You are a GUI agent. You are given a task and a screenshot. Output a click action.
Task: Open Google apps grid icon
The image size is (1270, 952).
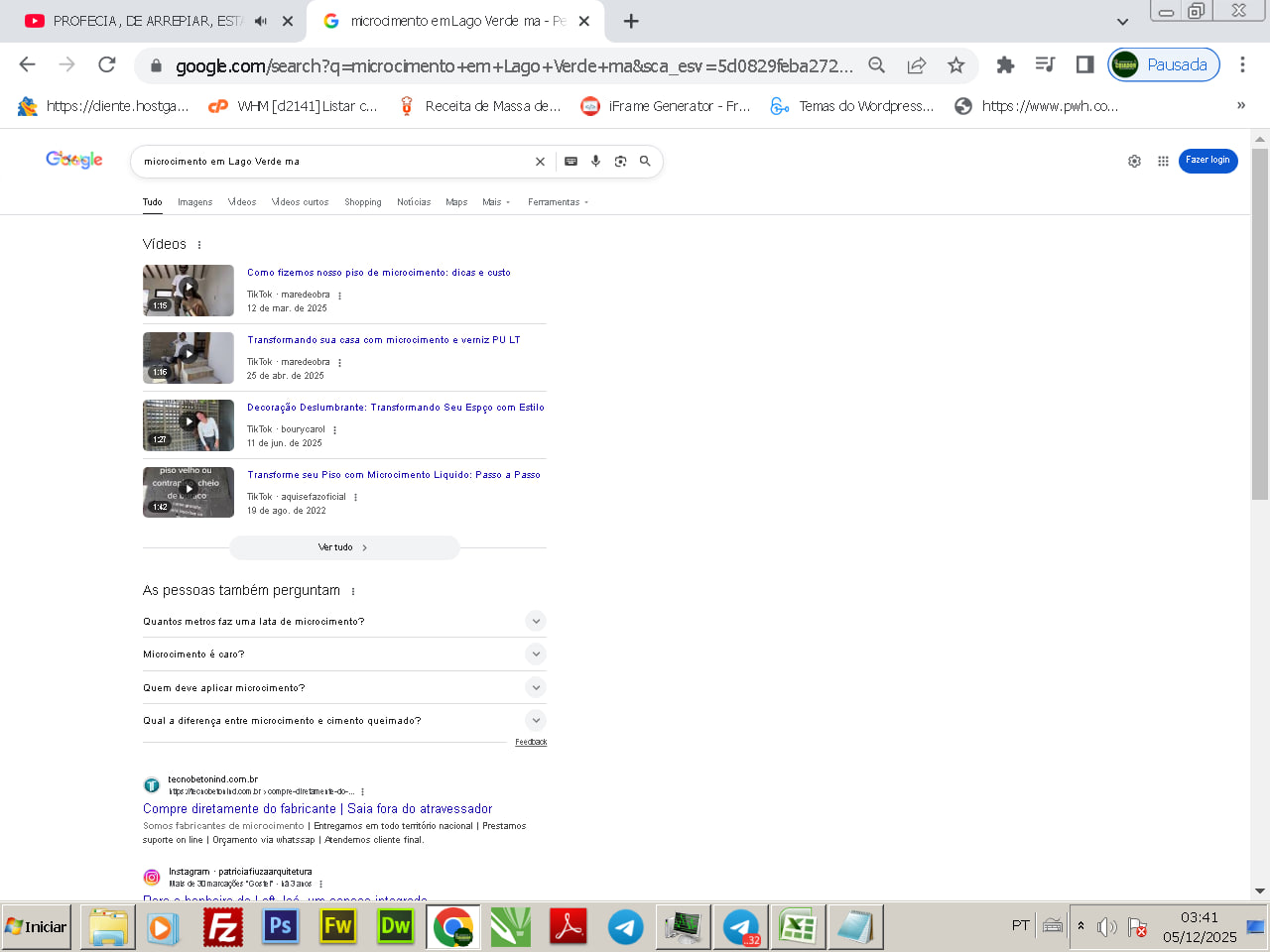[x=1163, y=161]
